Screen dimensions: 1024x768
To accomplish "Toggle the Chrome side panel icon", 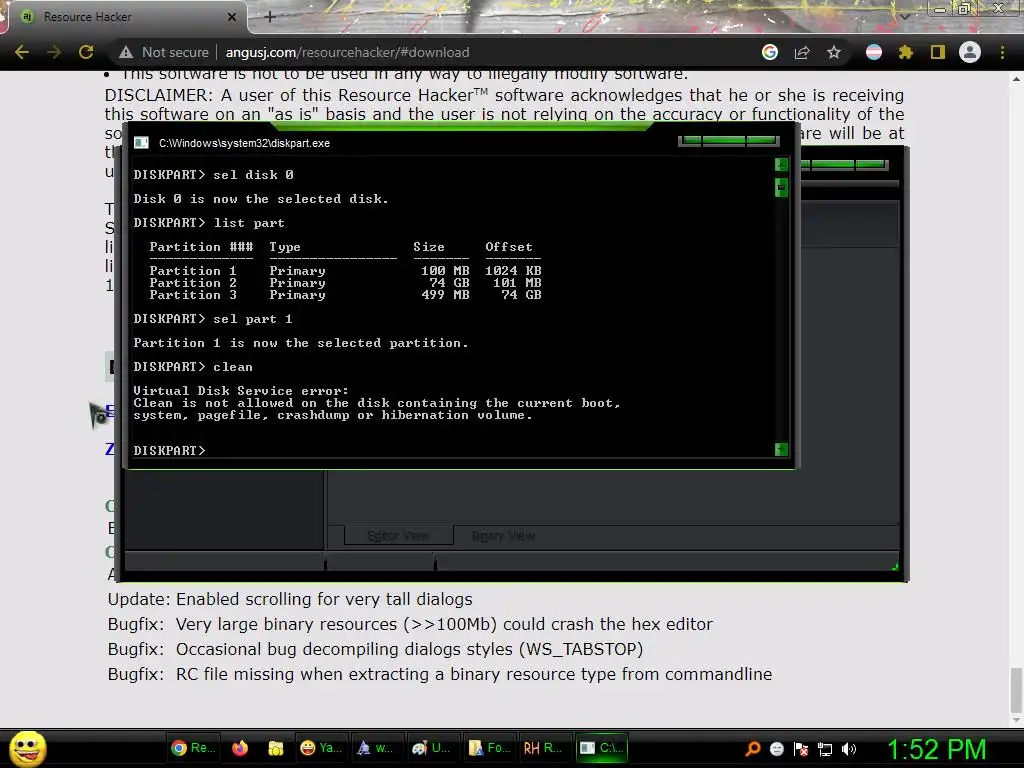I will coord(938,52).
